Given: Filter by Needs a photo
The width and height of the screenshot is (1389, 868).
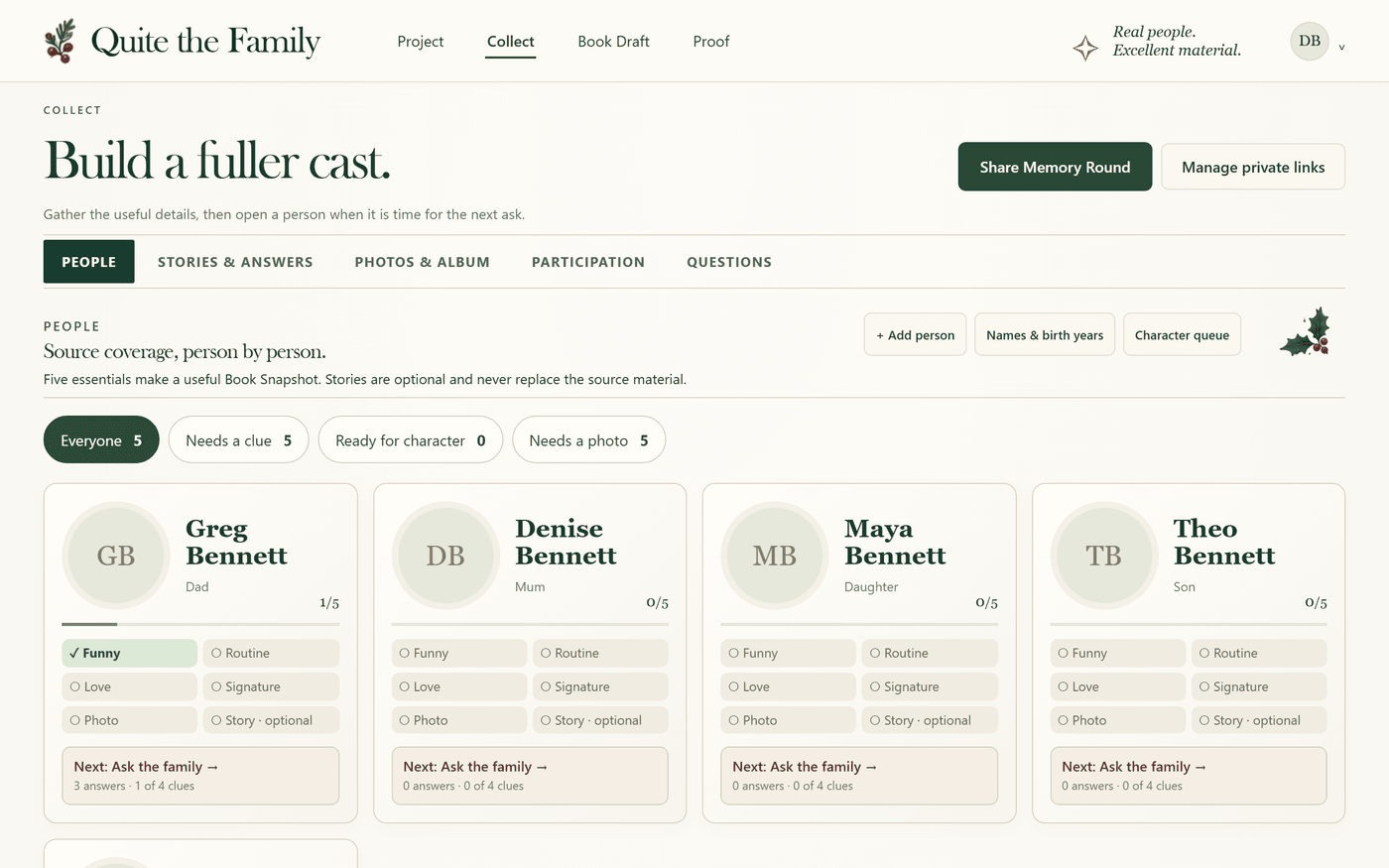Looking at the screenshot, I should pyautogui.click(x=588, y=440).
